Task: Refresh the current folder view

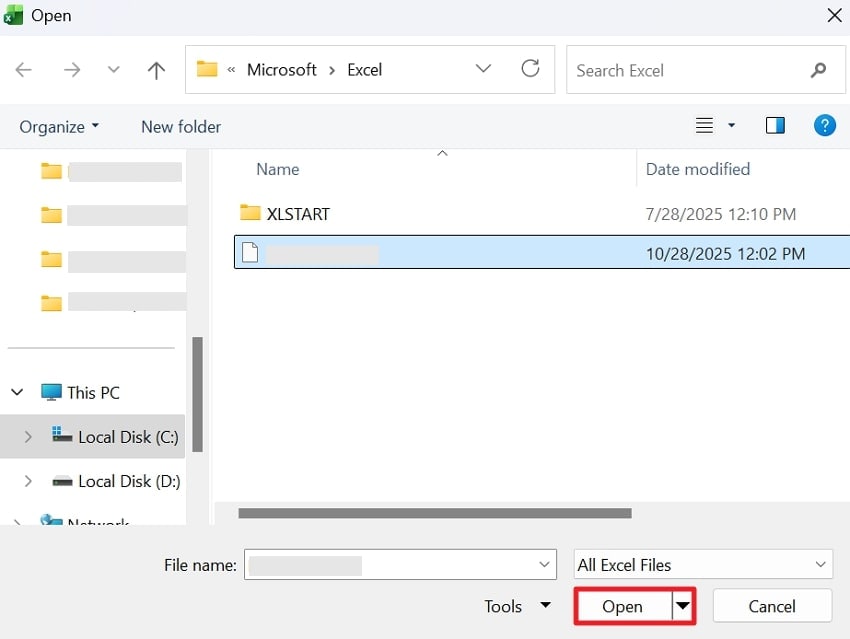Action: pos(530,70)
